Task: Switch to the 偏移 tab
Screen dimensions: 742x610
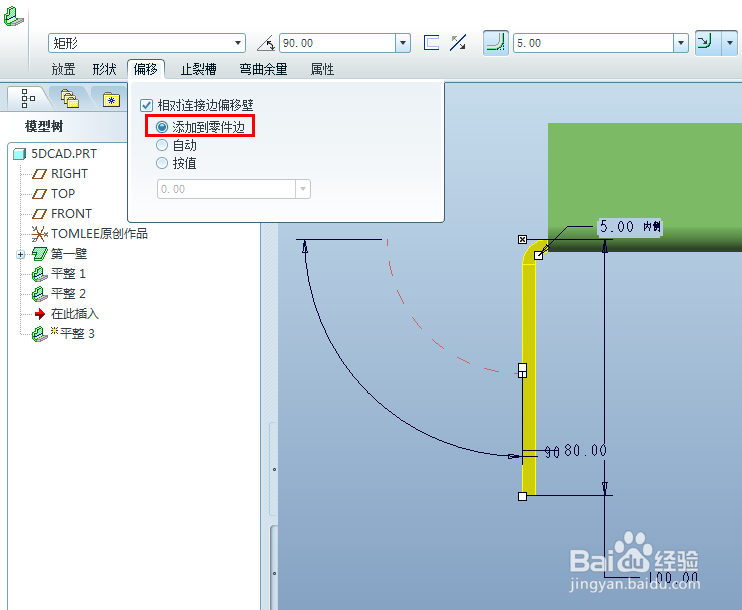Action: tap(146, 70)
